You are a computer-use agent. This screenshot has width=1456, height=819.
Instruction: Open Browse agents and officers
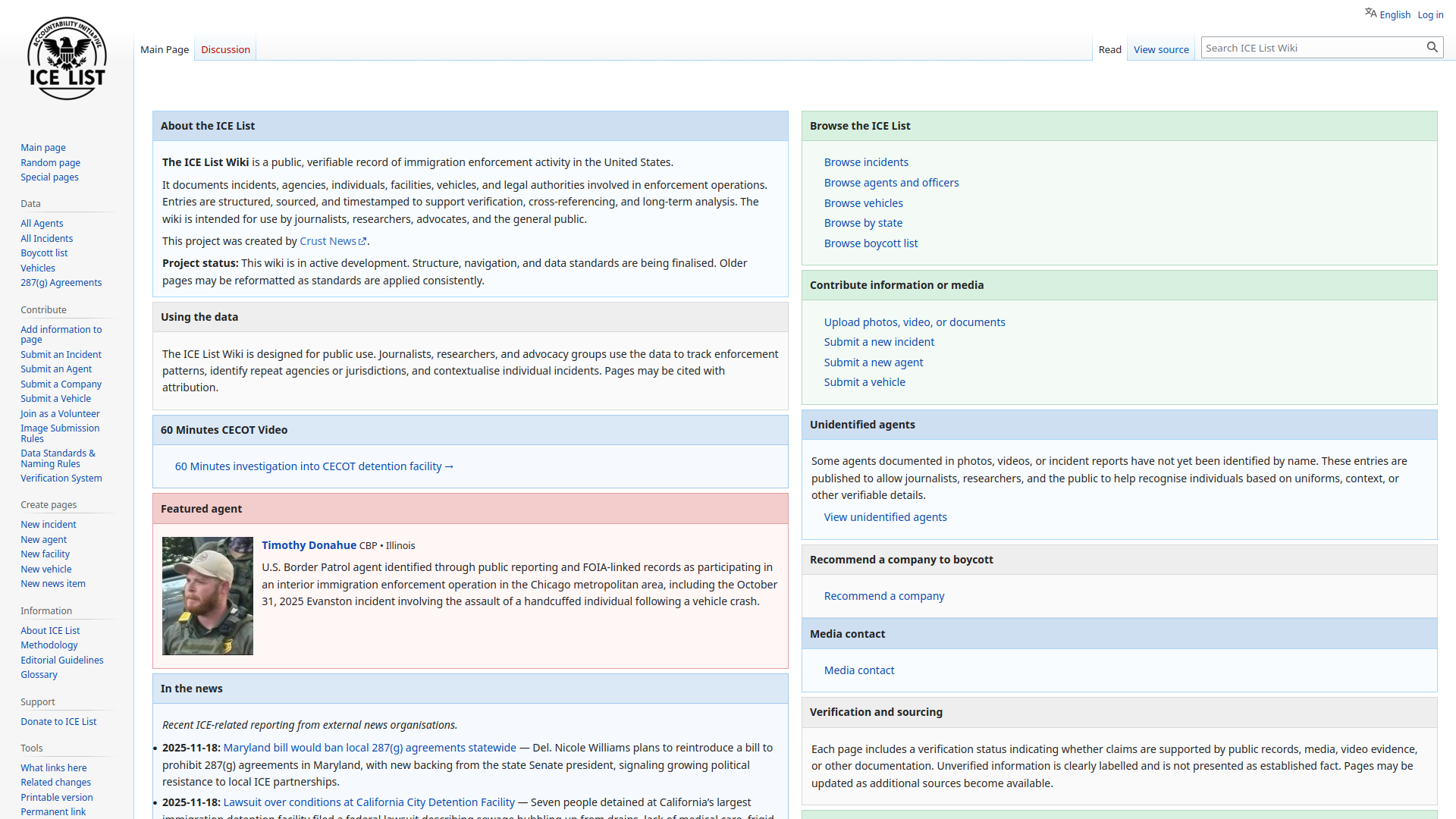(891, 183)
